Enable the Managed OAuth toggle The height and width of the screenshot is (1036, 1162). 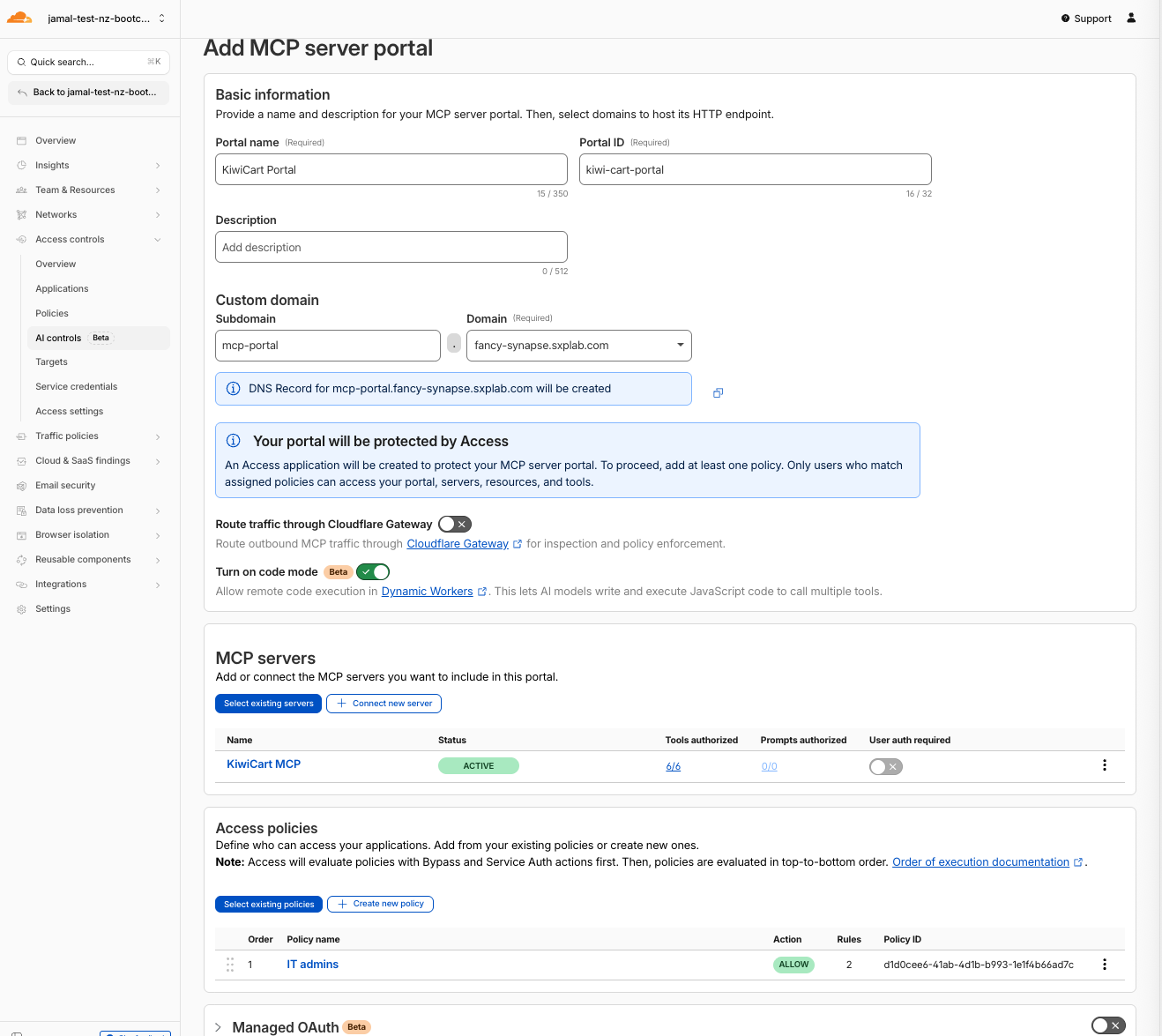(x=1108, y=1025)
